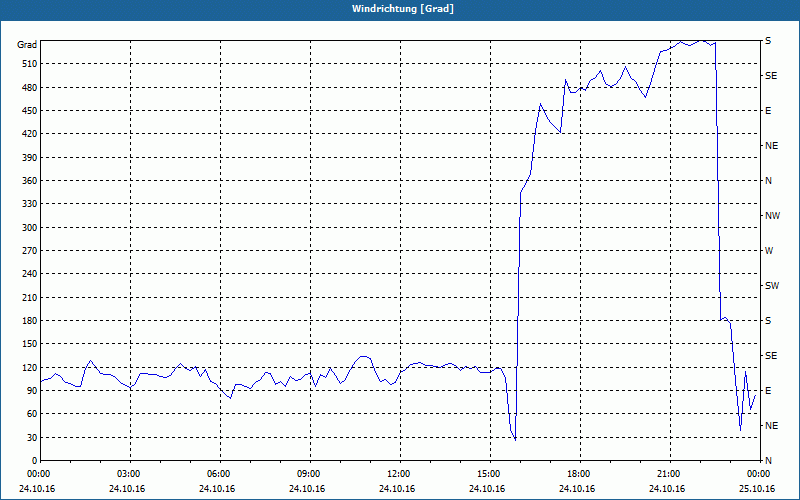Select the 420 y-axis value
This screenshot has width=800, height=500.
(x=30, y=134)
